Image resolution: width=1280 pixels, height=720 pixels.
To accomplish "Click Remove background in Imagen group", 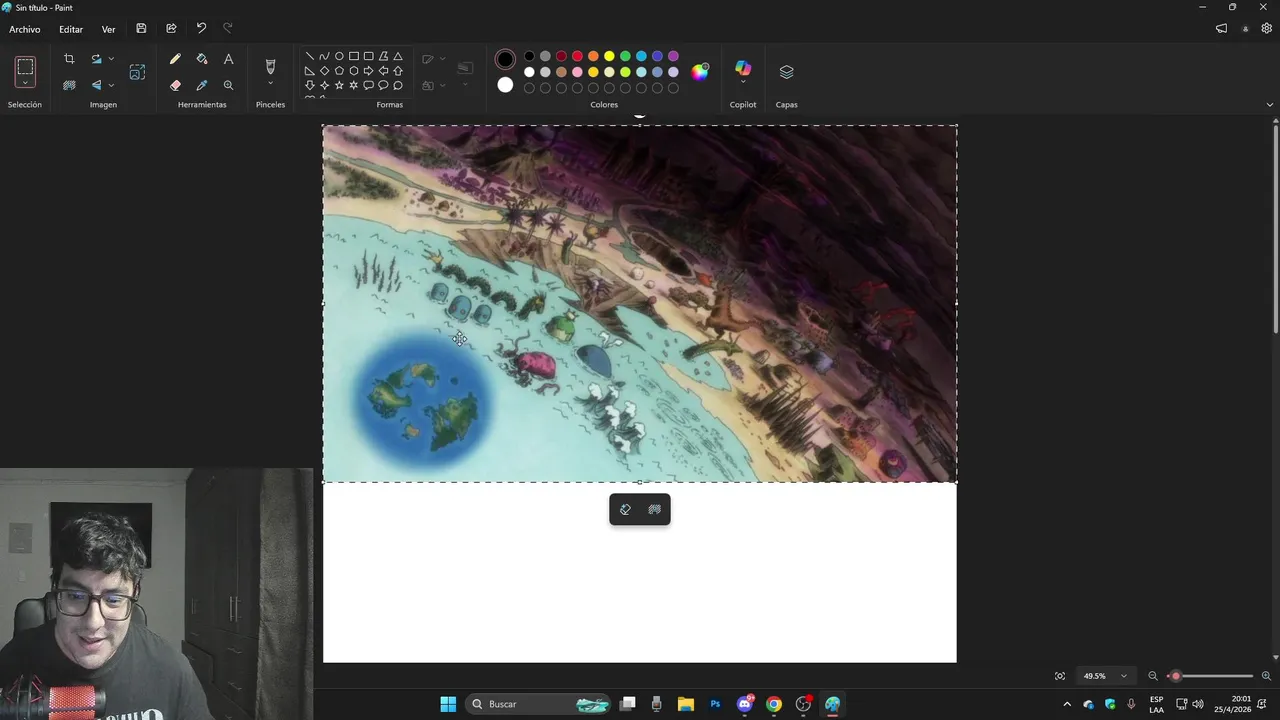I will tap(69, 85).
